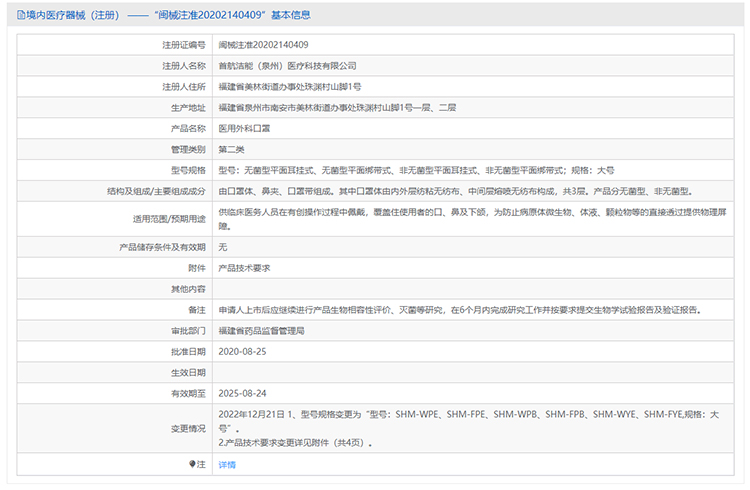
Task: Click the 注册人住所 address value
Action: coord(290,87)
